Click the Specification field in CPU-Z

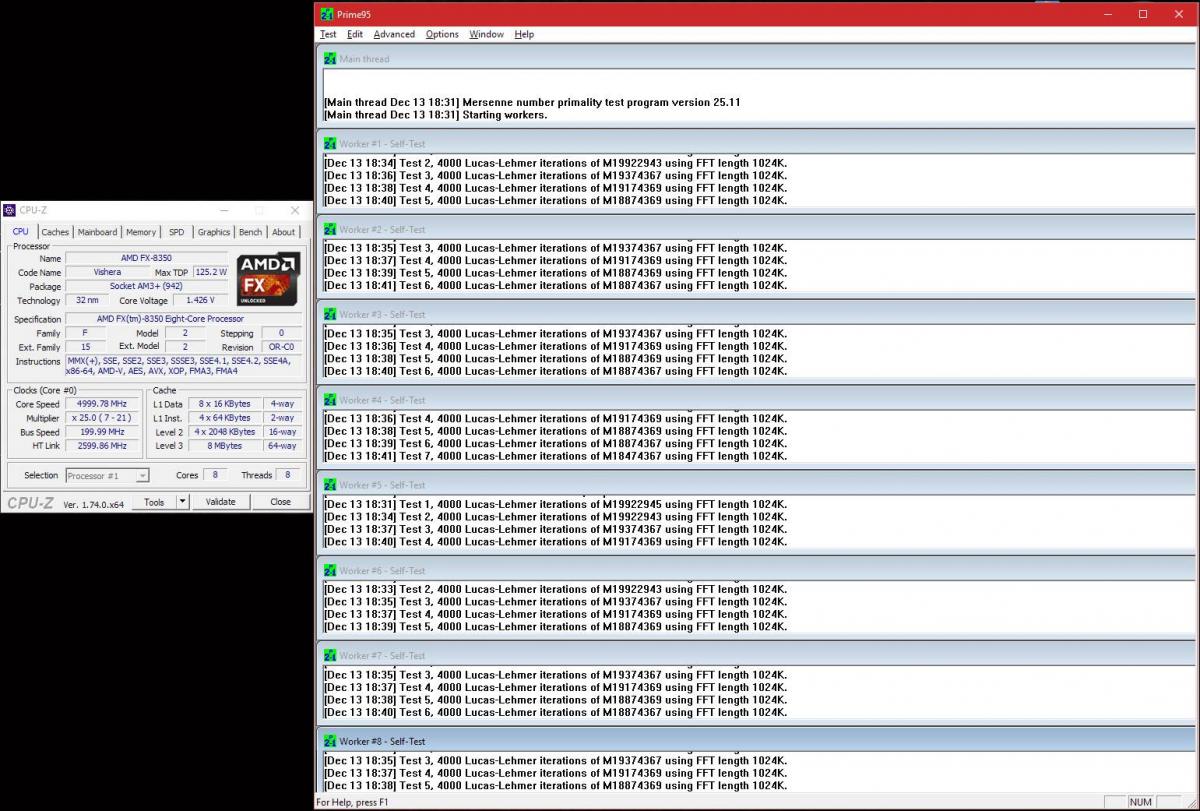click(x=184, y=319)
